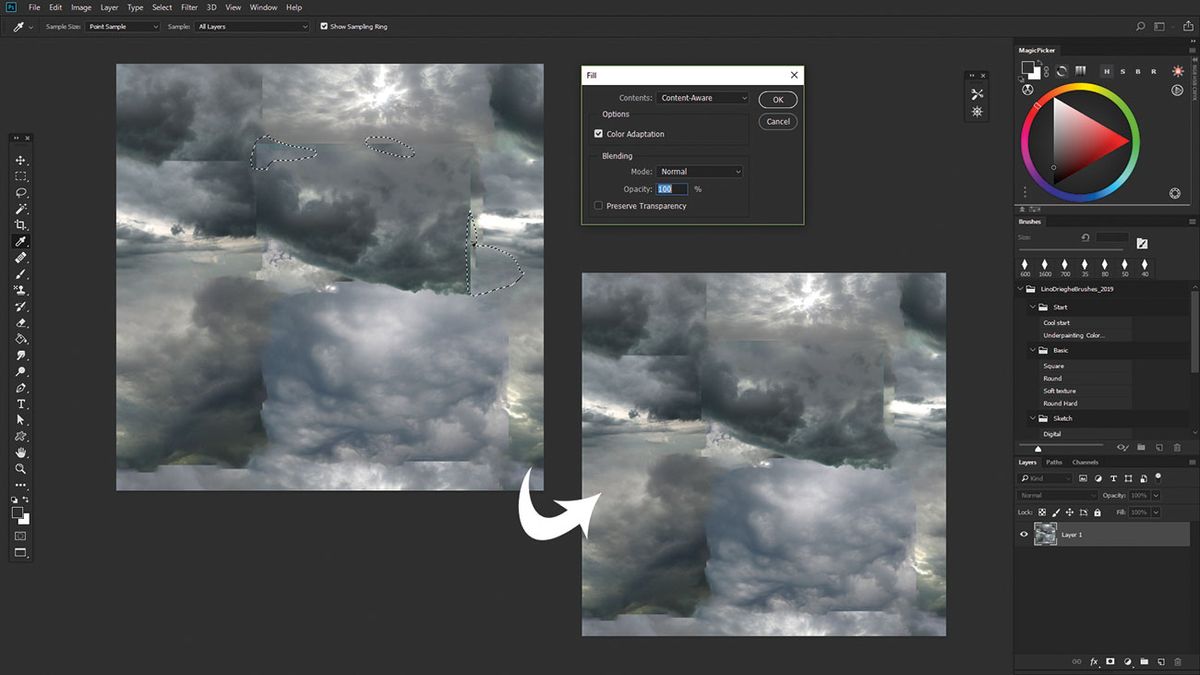
Task: Uncheck Color Adaptation in Fill dialog
Action: pyautogui.click(x=598, y=133)
